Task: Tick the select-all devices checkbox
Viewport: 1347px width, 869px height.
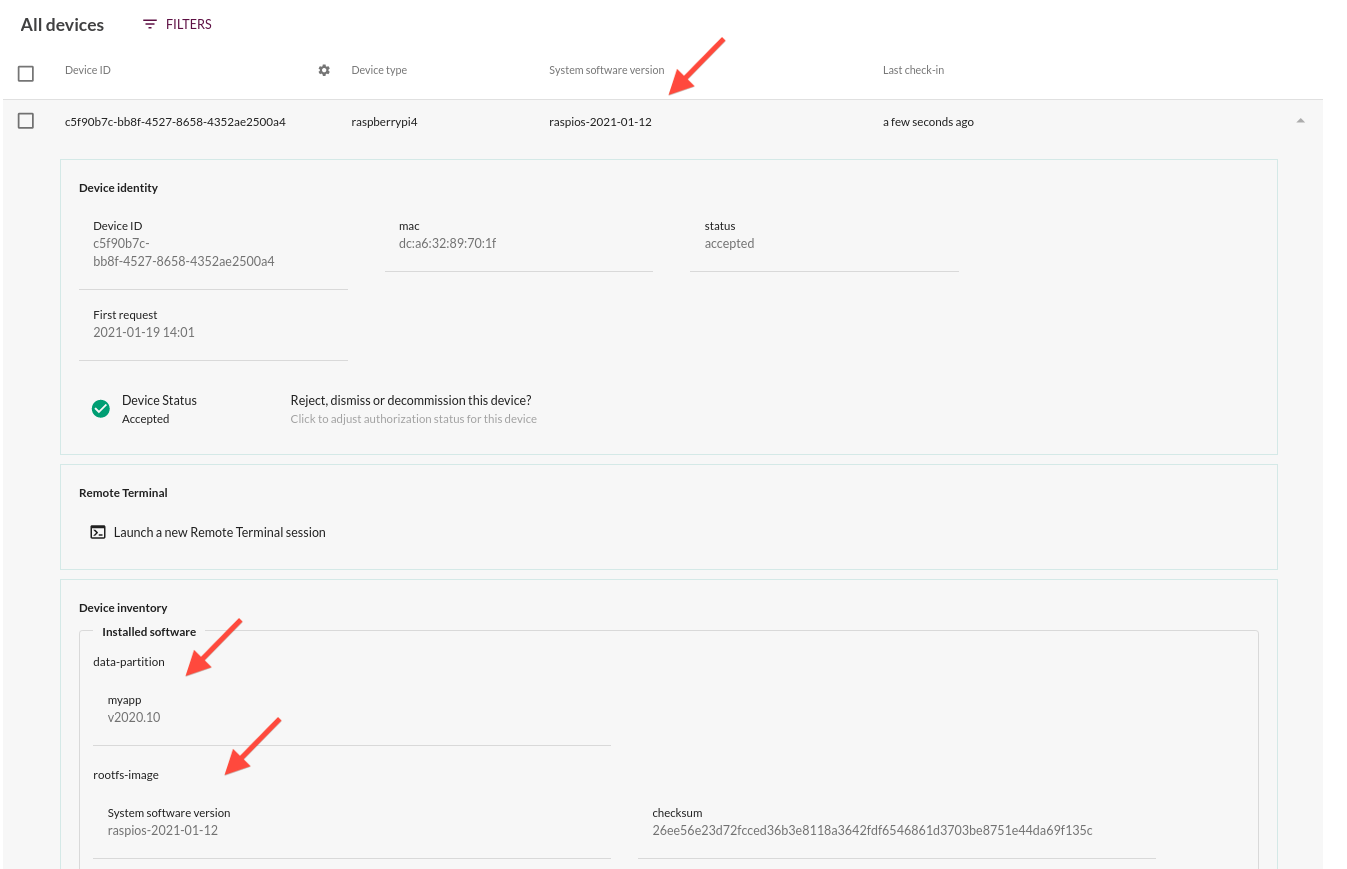Action: coord(26,73)
